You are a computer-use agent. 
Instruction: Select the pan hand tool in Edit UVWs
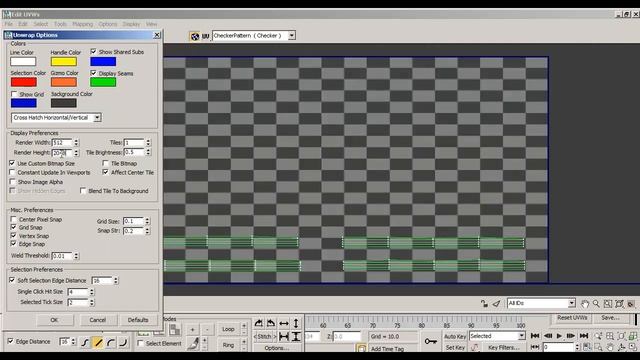pos(585,304)
